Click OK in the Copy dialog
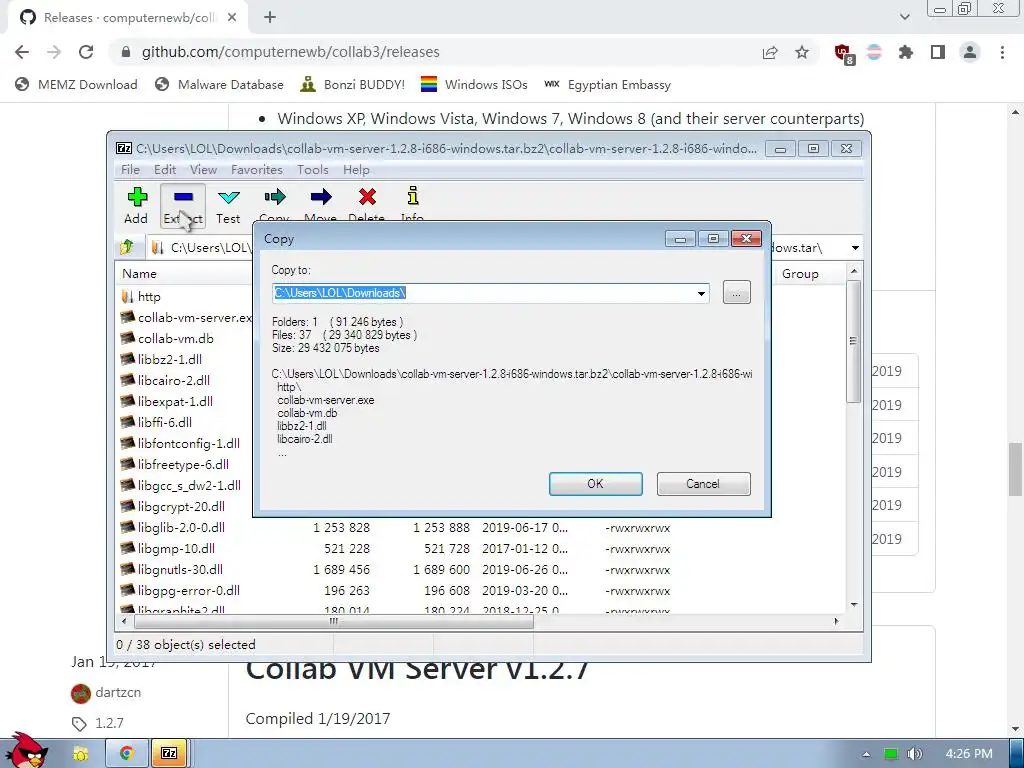Screen dimensions: 1024x768 pyautogui.click(x=596, y=484)
